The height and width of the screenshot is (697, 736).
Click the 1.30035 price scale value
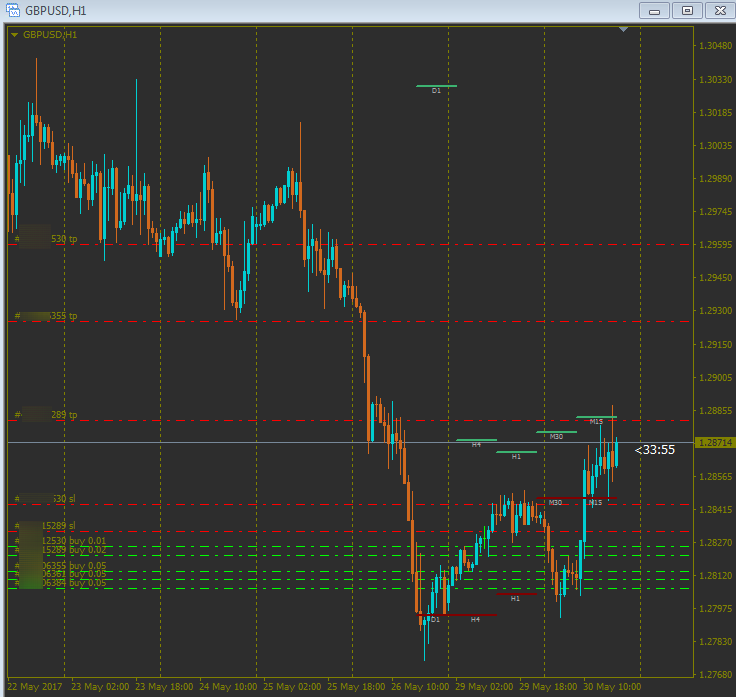click(x=715, y=146)
